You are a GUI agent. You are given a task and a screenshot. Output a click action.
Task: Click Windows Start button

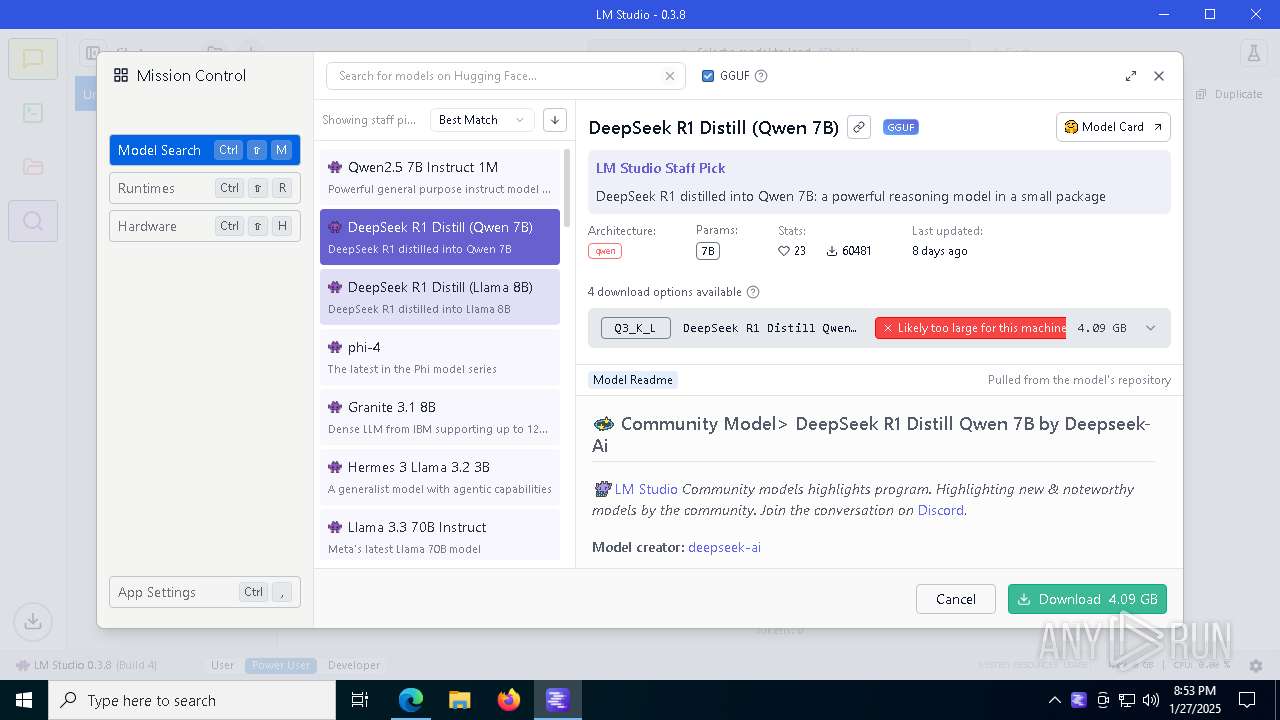24,700
